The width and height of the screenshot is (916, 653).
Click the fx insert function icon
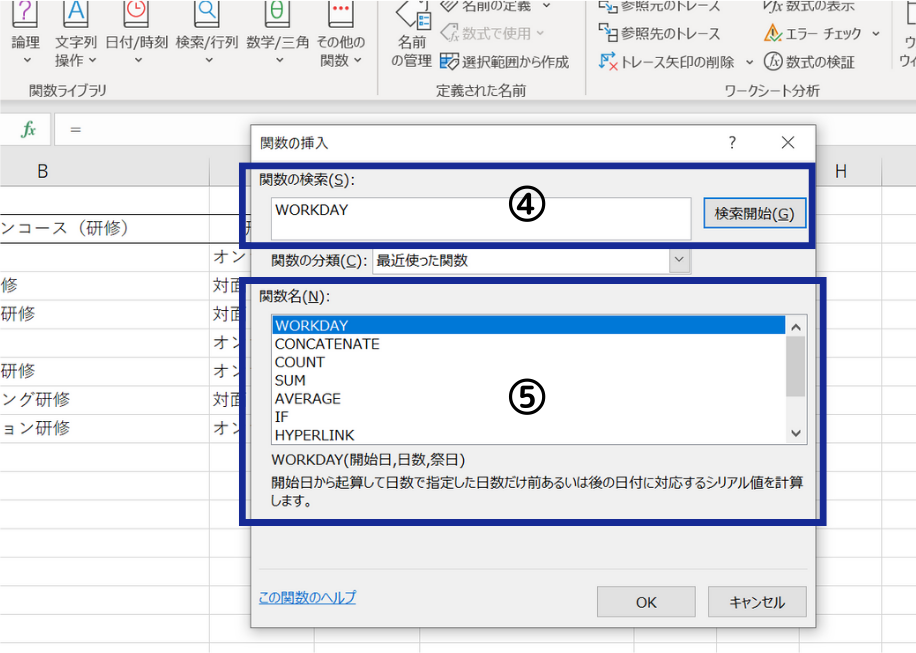[29, 129]
